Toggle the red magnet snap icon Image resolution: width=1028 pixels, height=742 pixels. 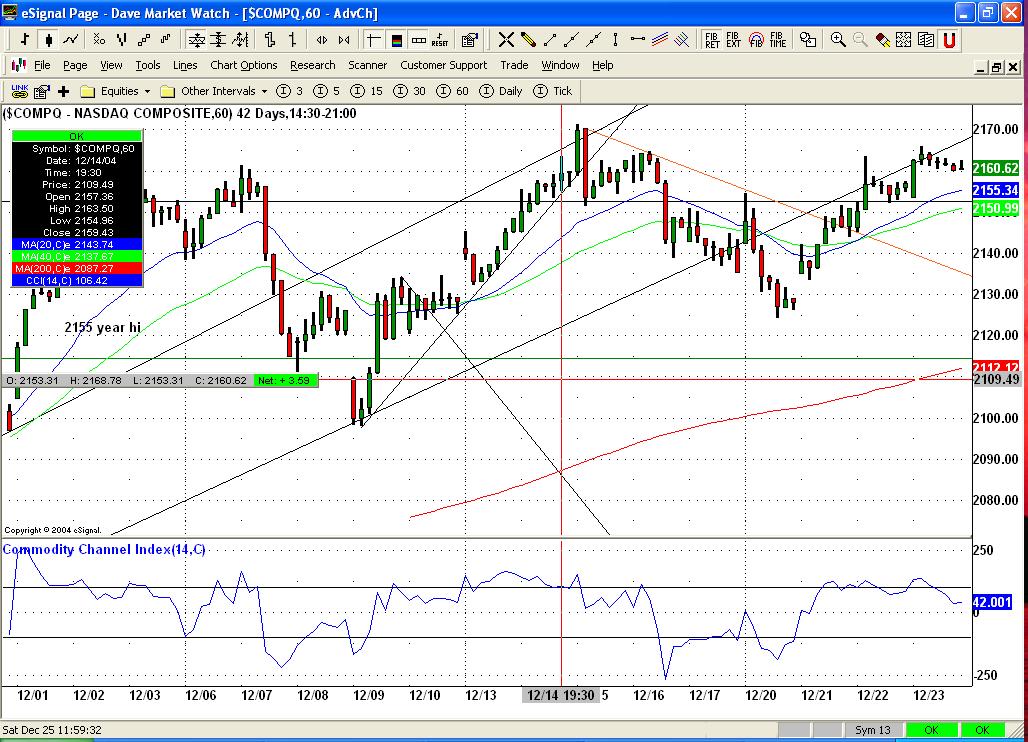tap(949, 41)
